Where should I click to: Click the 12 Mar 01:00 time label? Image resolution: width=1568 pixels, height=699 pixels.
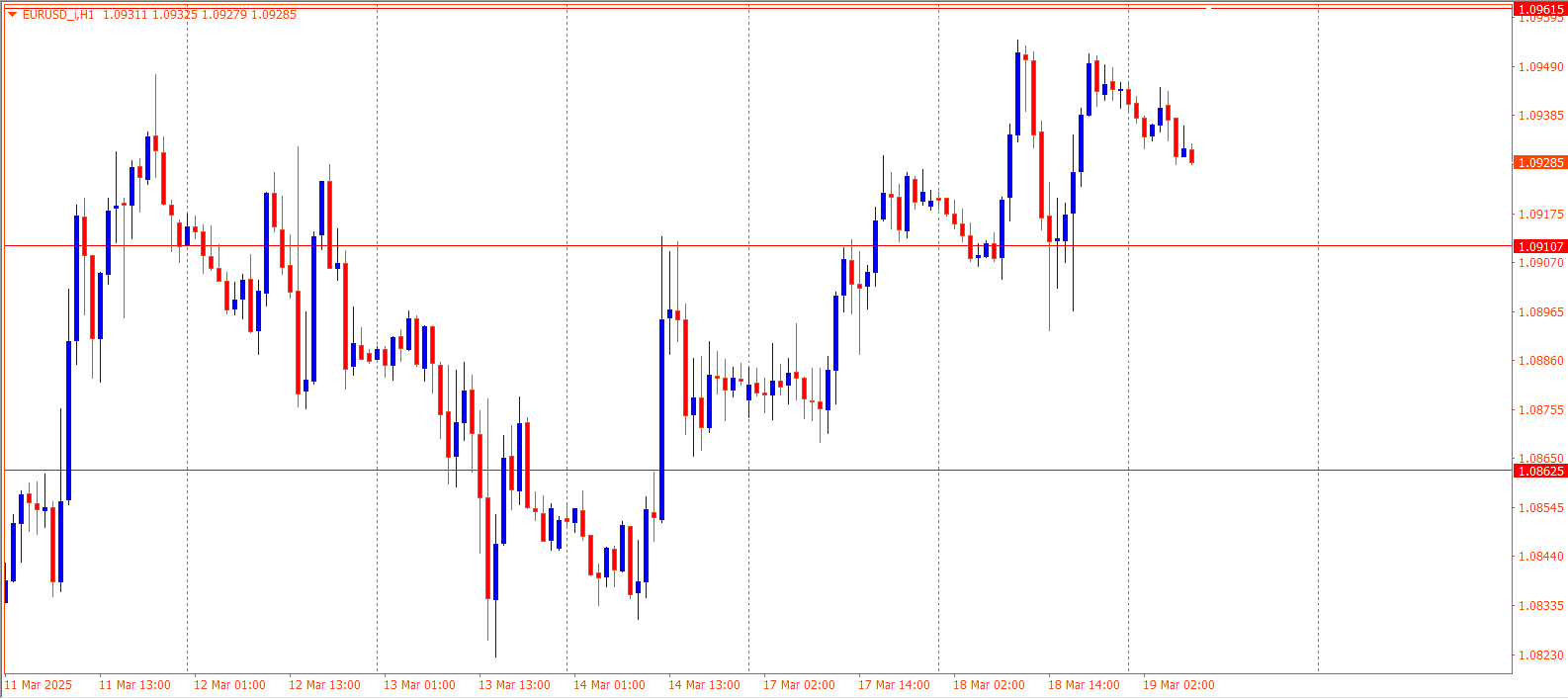(229, 685)
